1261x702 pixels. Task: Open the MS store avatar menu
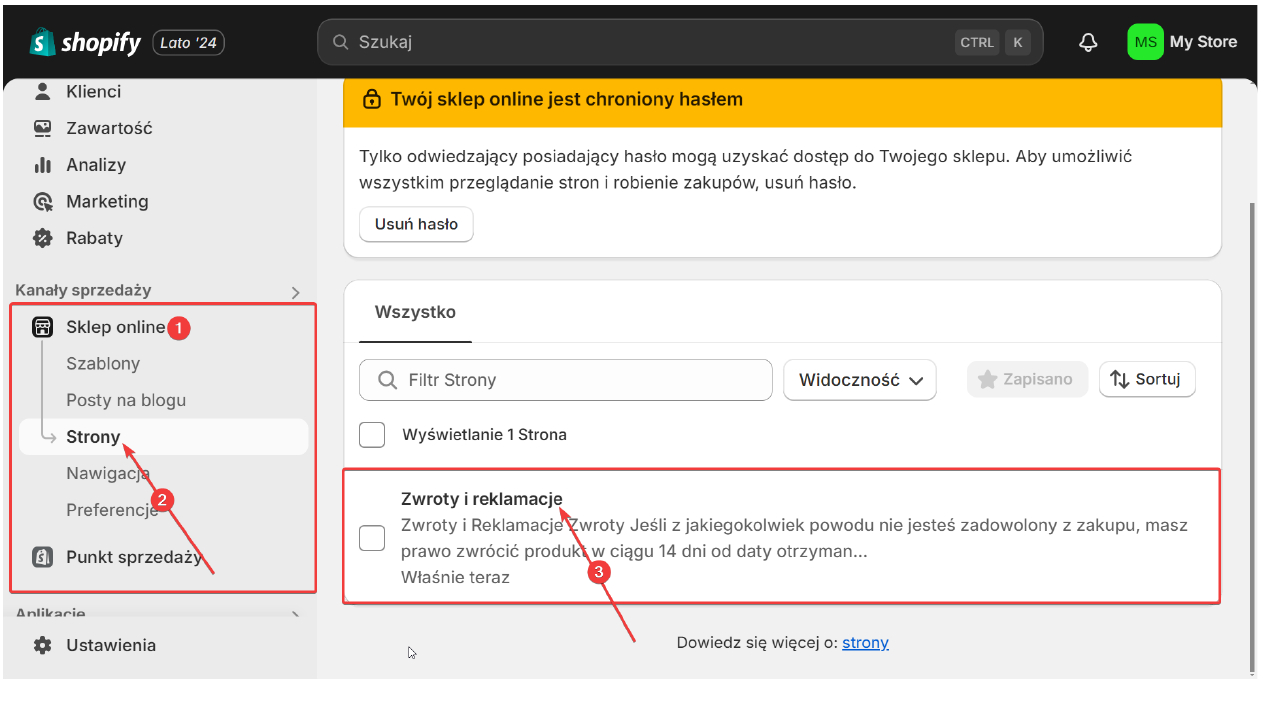pyautogui.click(x=1145, y=42)
